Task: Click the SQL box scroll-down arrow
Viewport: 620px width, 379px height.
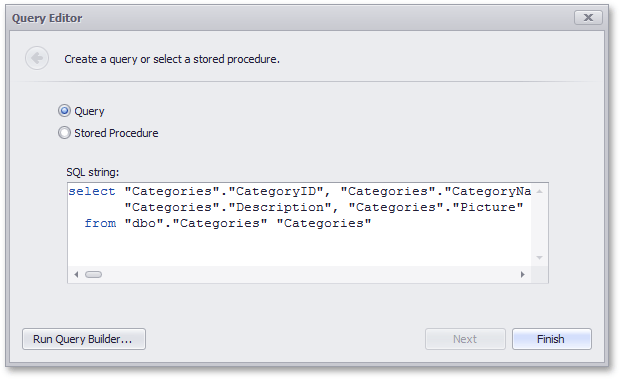Action: (539, 258)
